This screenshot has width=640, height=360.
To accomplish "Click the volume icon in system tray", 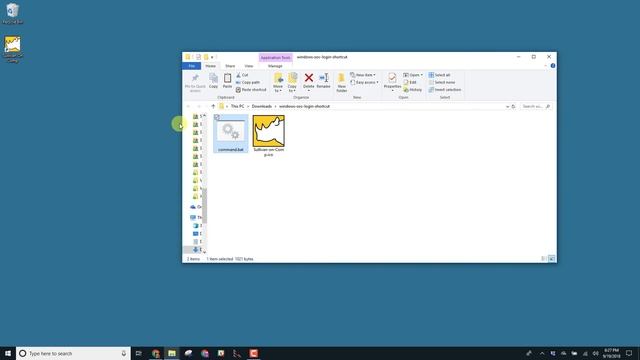I will [x=596, y=353].
